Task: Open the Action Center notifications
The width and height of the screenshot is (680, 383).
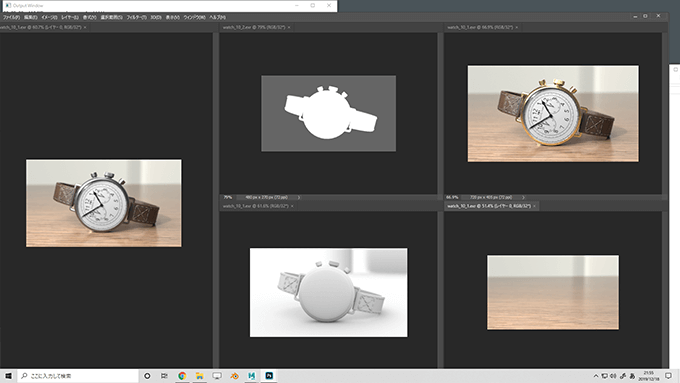Action: click(669, 376)
